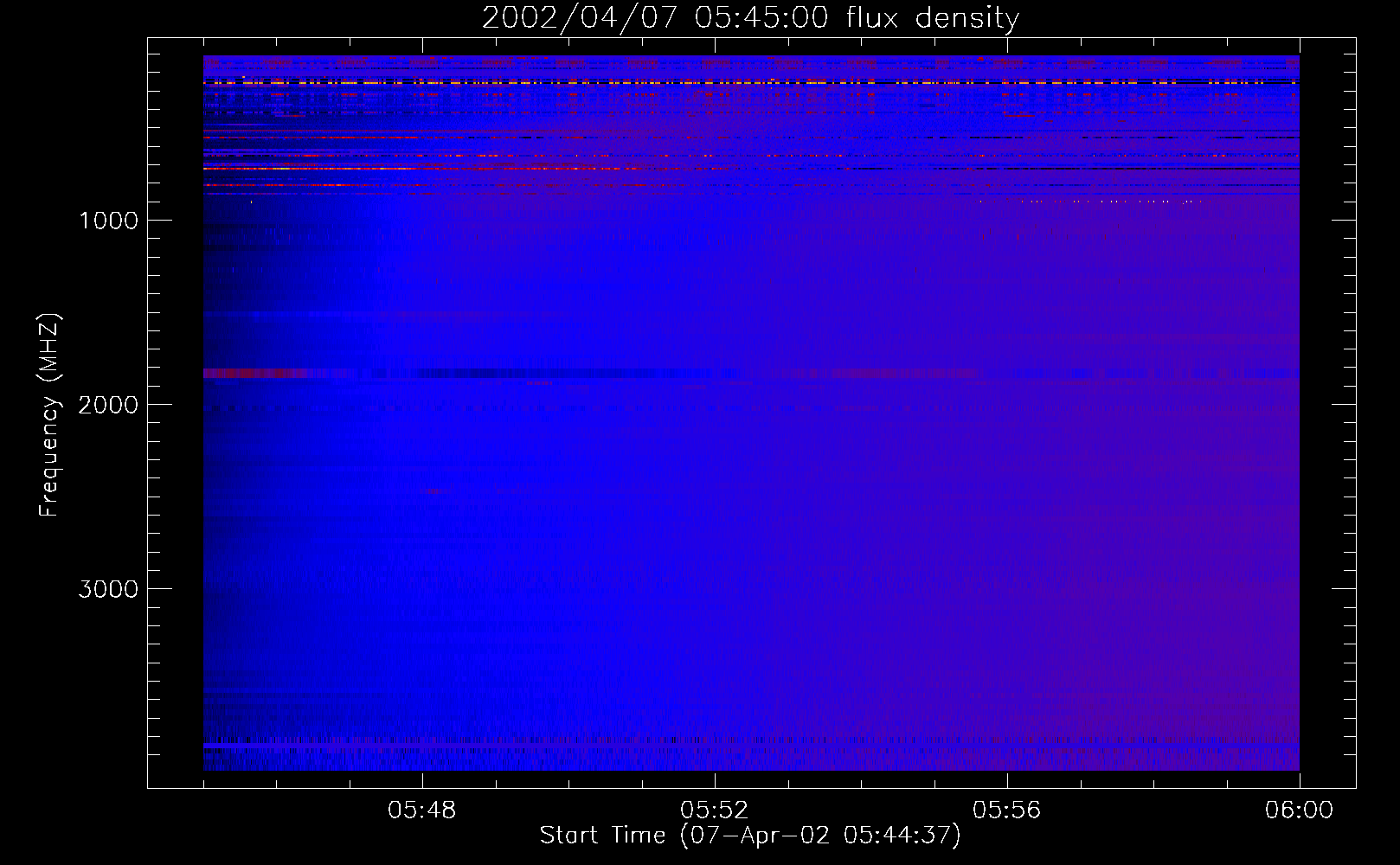The width and height of the screenshot is (1400, 865).
Task: Select the 'Start Time (07-Apr-02 05:44:37)' axis caption
Action: 750,836
